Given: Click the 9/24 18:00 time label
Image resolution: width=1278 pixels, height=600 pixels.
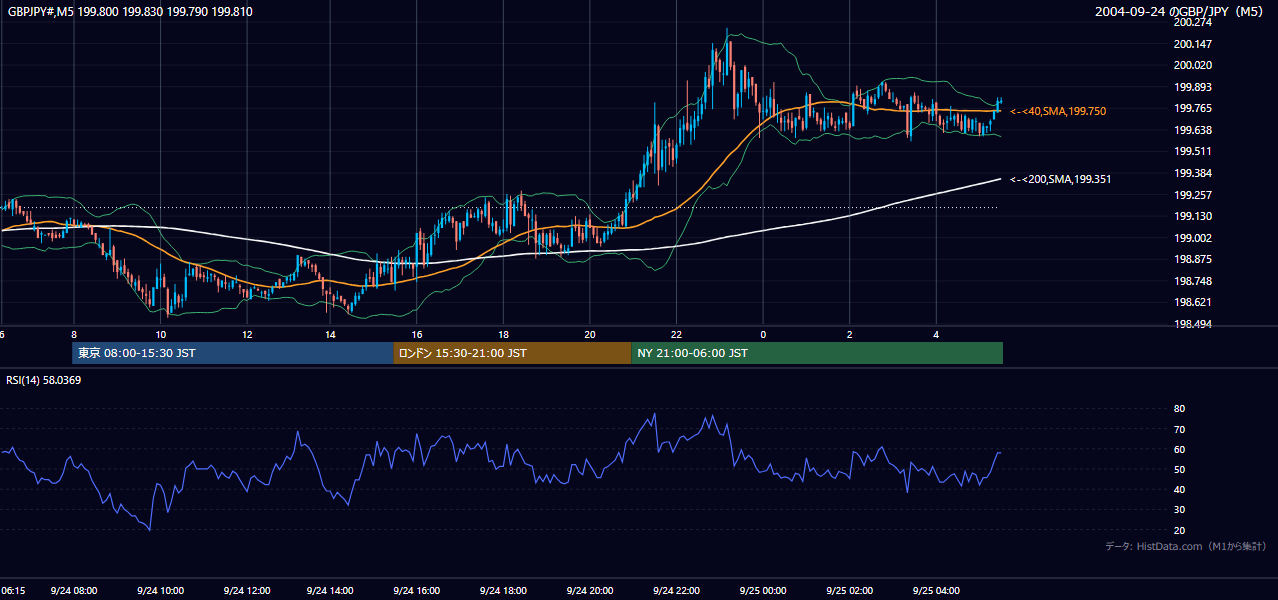Looking at the screenshot, I should coord(505,591).
